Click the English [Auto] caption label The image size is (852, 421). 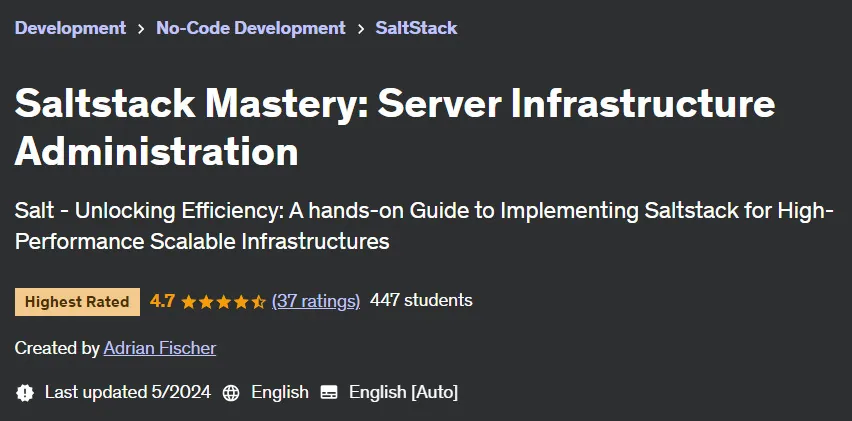coord(404,392)
